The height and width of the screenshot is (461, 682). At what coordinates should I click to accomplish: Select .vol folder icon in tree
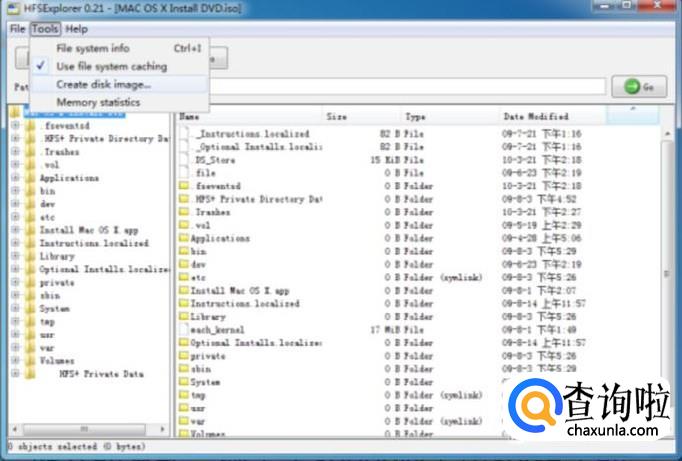tap(30, 164)
